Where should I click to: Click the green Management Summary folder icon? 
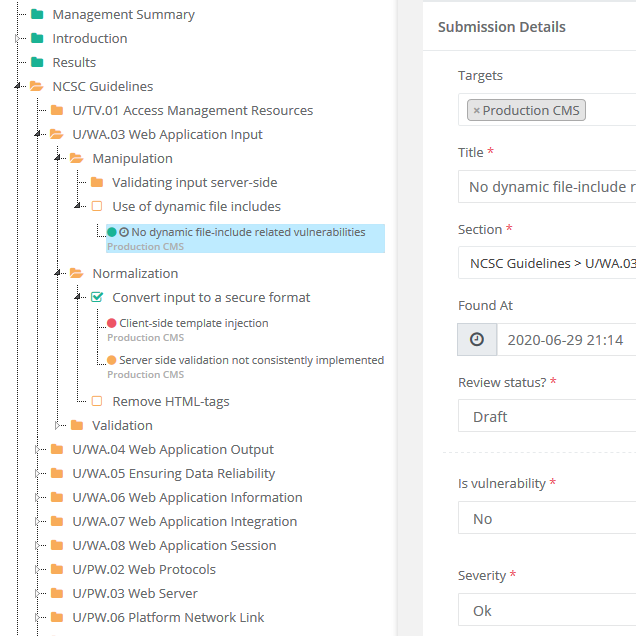[x=37, y=14]
